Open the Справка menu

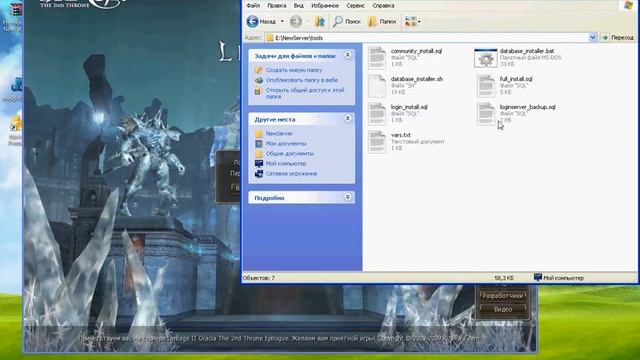pyautogui.click(x=383, y=6)
